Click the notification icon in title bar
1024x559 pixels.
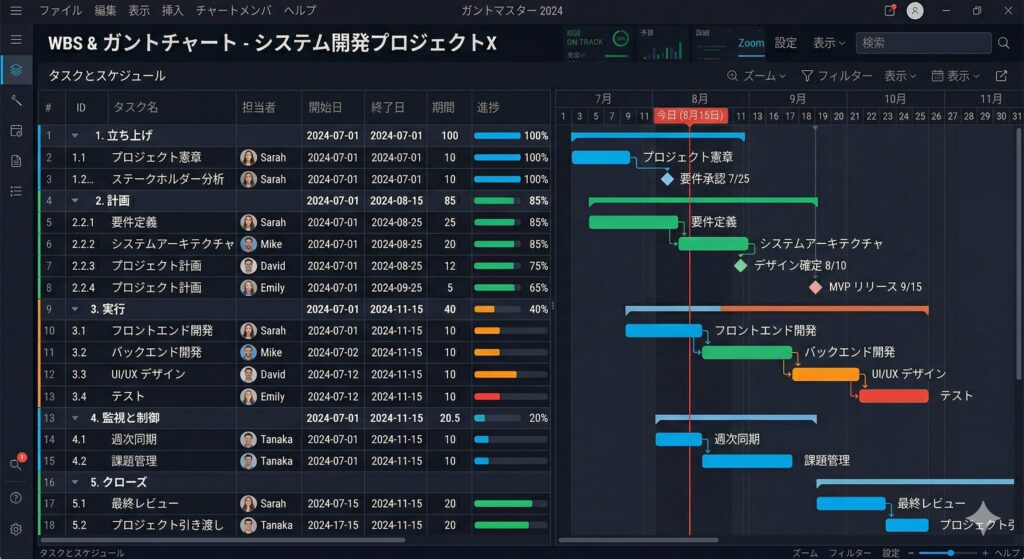pos(889,10)
